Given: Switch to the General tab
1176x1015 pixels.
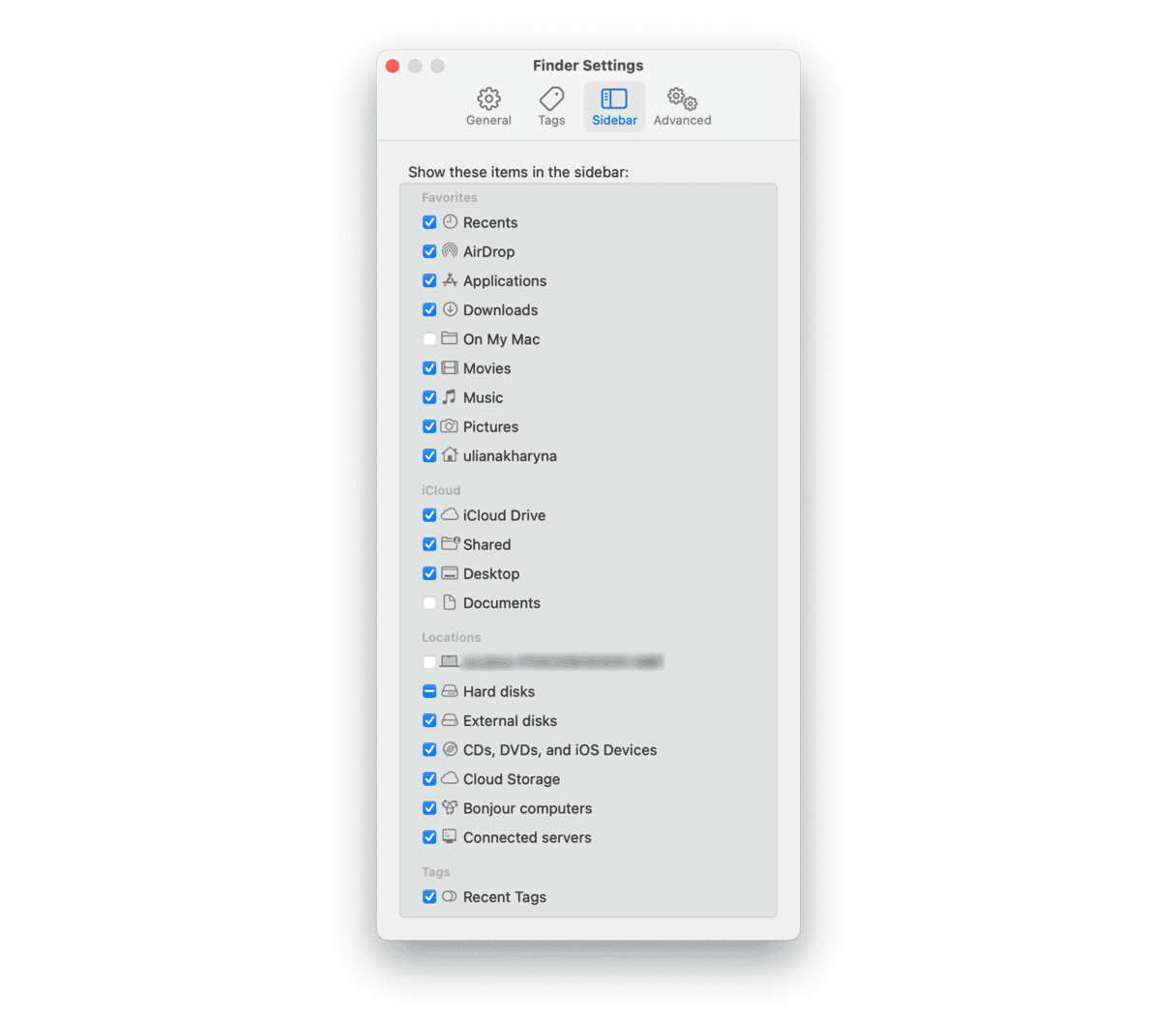Looking at the screenshot, I should point(488,106).
